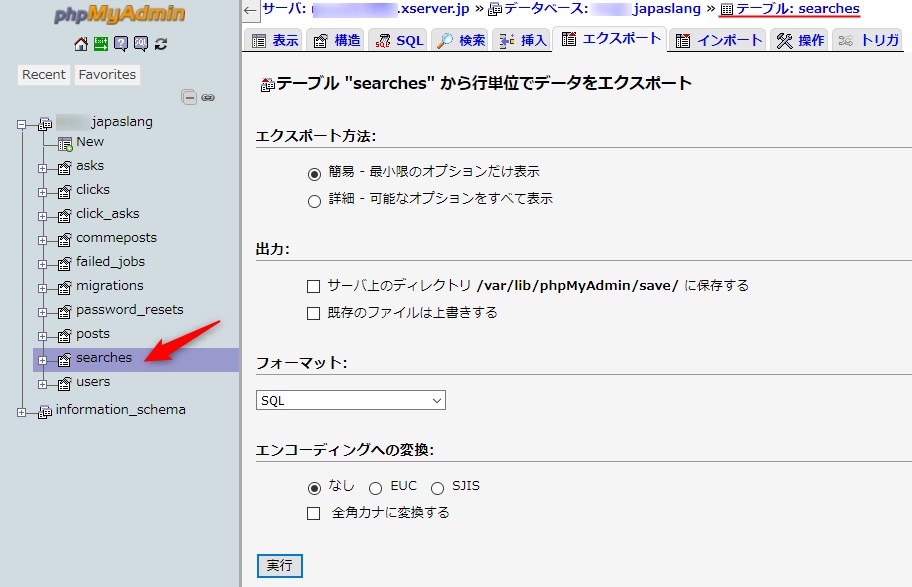Click the chain link icon in sidebar
The height and width of the screenshot is (587, 912).
[x=208, y=97]
